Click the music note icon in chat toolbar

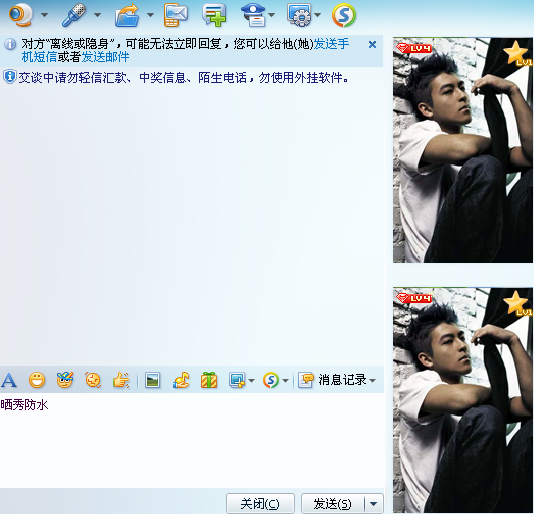[181, 380]
